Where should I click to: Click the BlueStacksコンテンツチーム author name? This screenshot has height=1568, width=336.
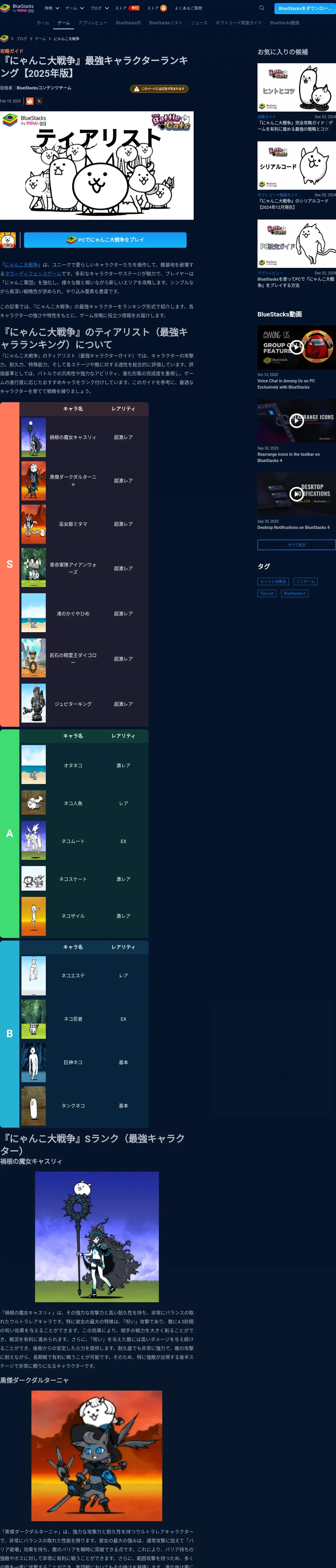pyautogui.click(x=44, y=88)
